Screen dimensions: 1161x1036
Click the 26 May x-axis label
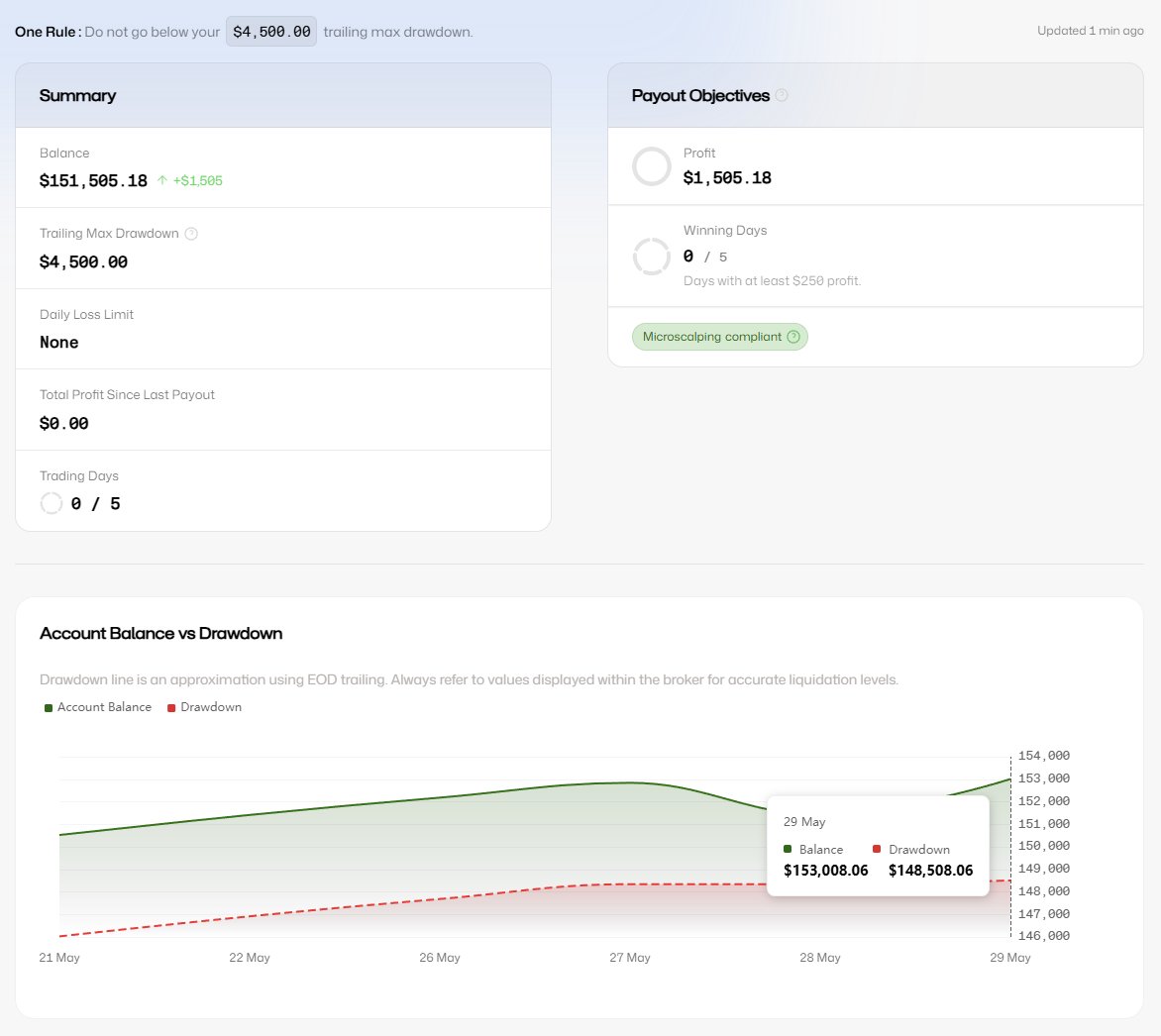point(440,958)
